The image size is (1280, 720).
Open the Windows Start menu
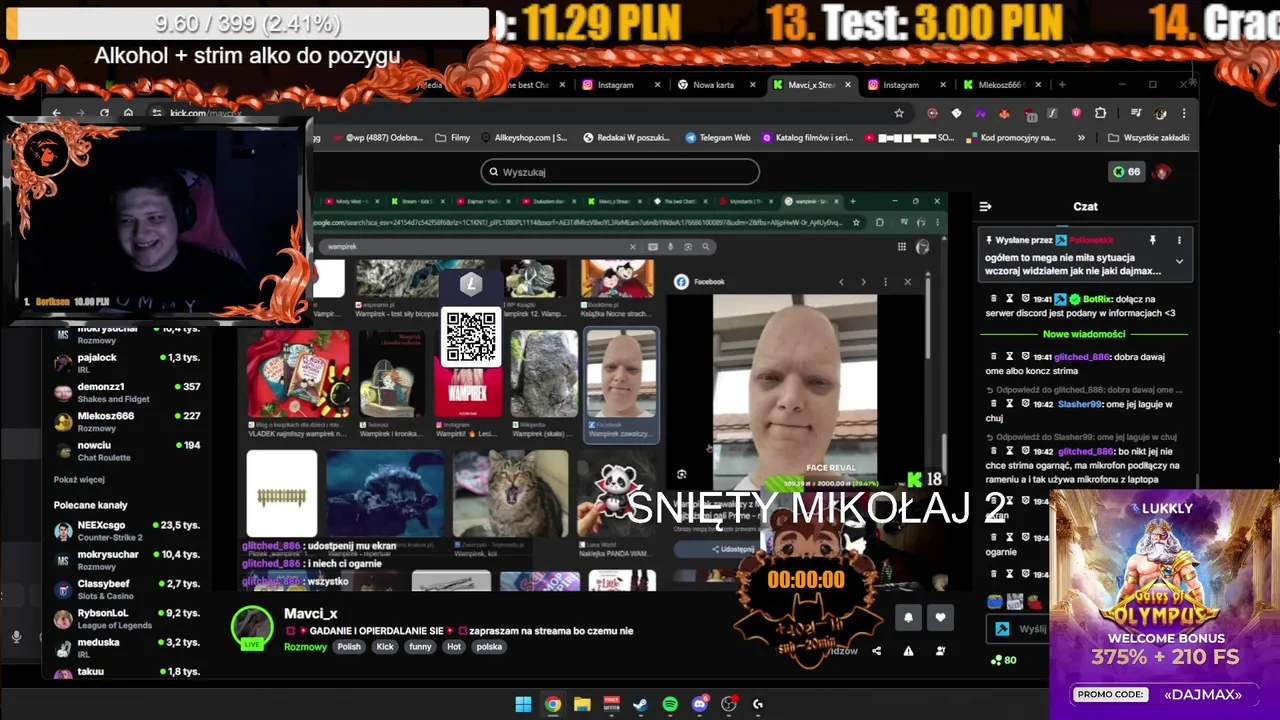(x=523, y=704)
